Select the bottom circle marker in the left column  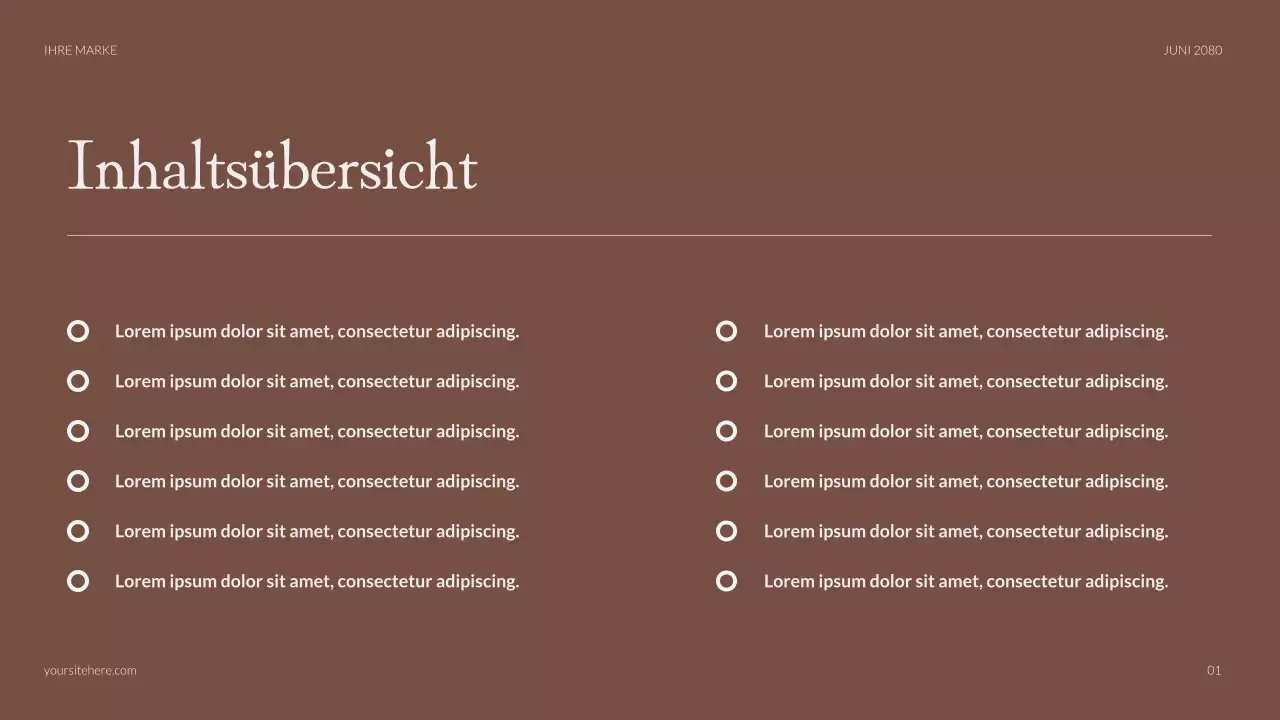pos(78,580)
